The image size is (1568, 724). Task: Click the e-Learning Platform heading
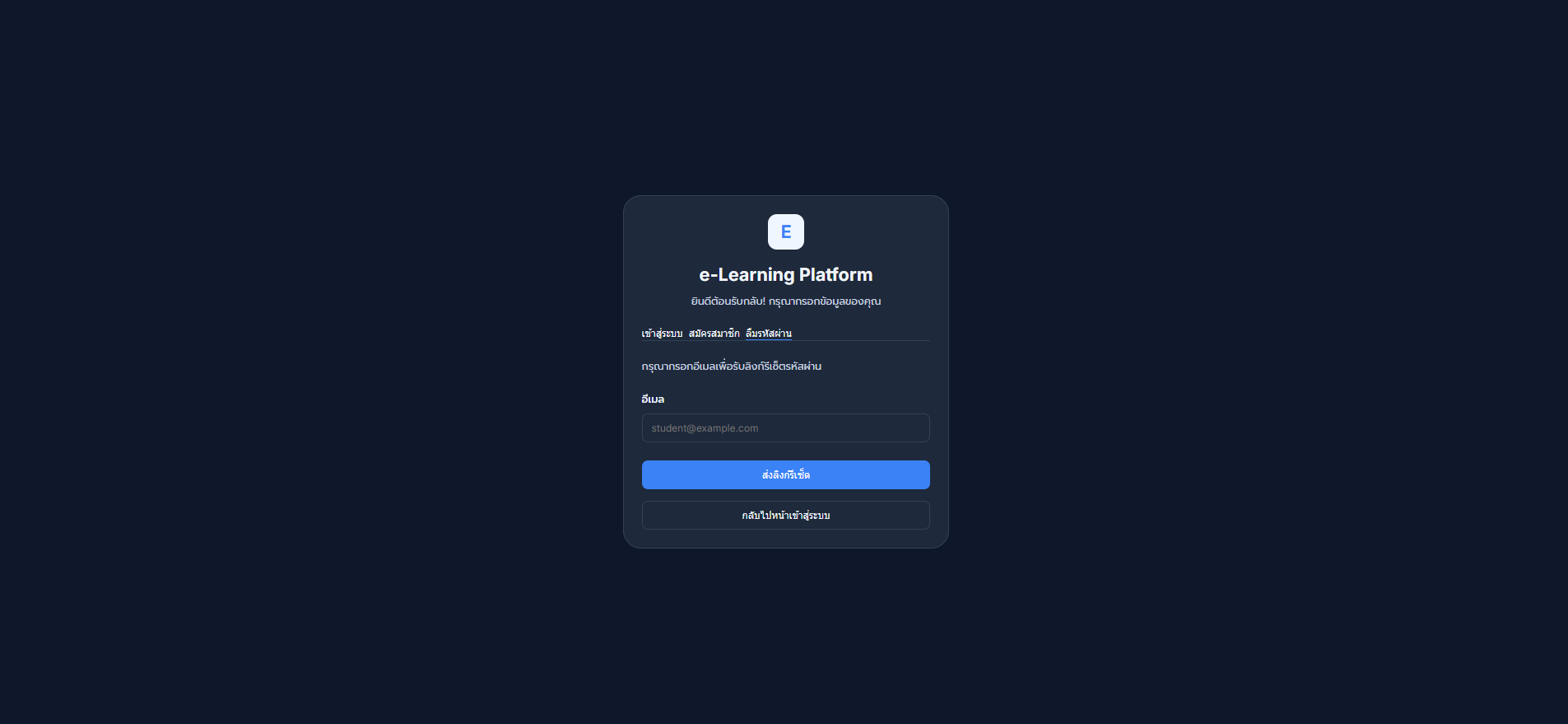[785, 275]
